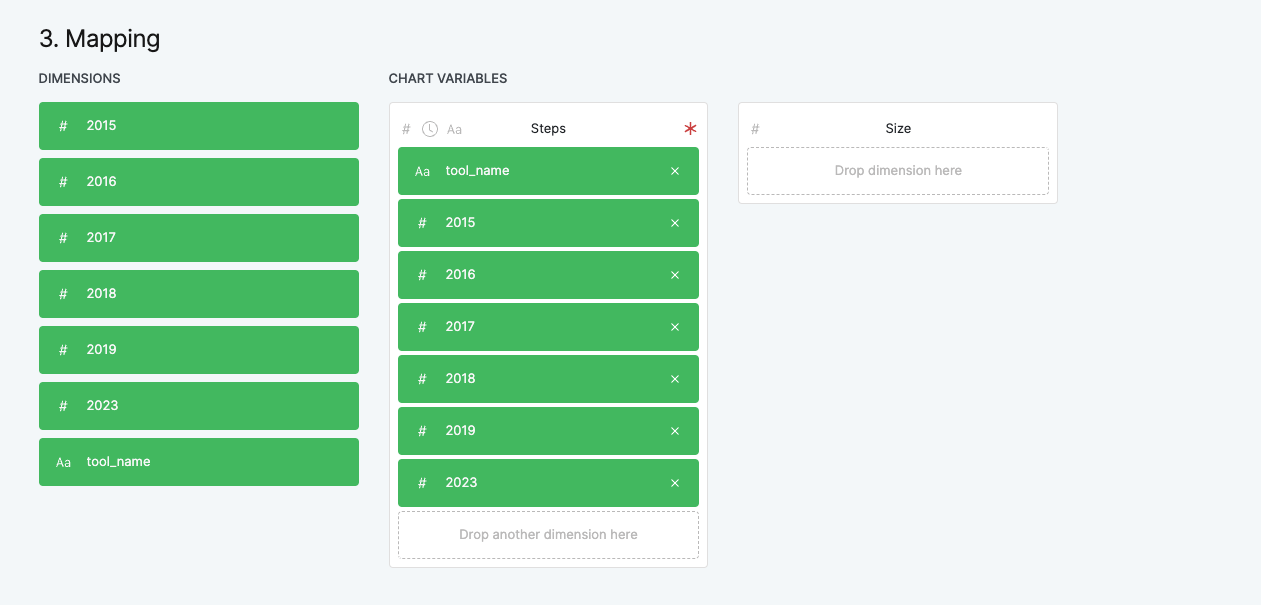Click the Drop another dimension here zone in Steps

click(548, 534)
